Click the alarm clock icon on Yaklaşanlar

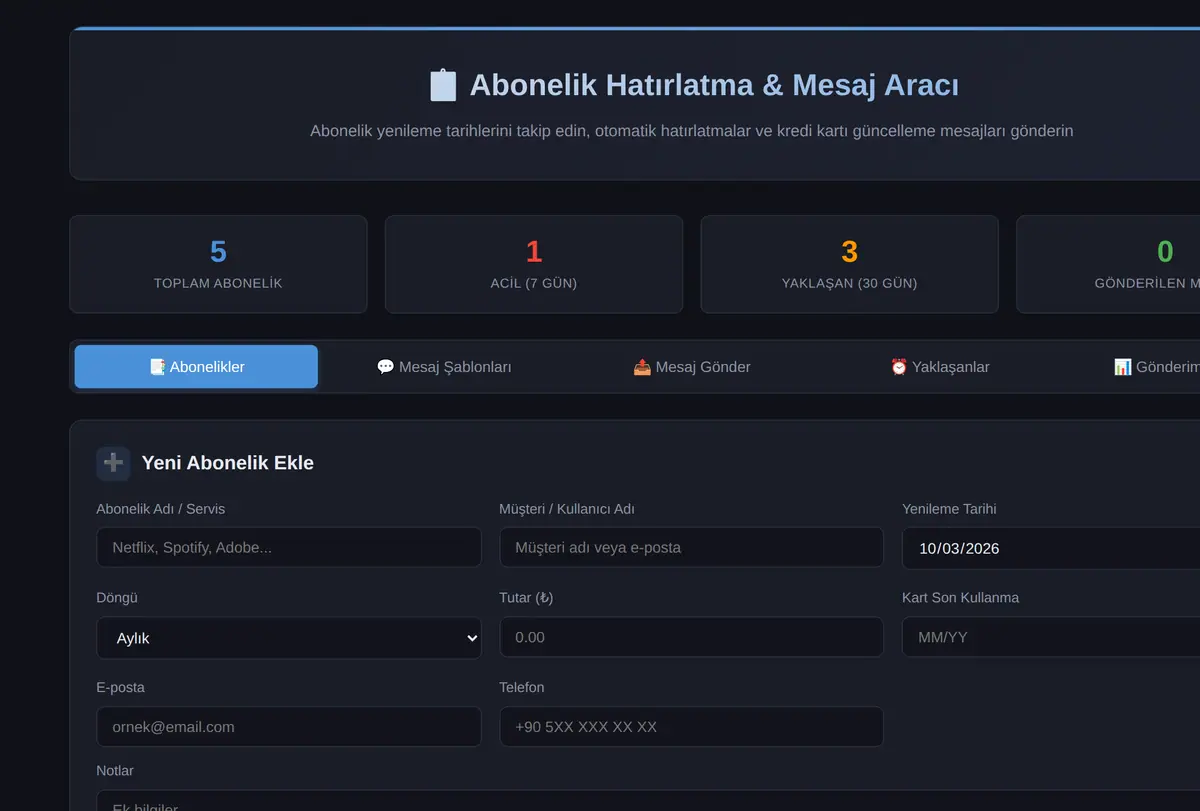[899, 367]
